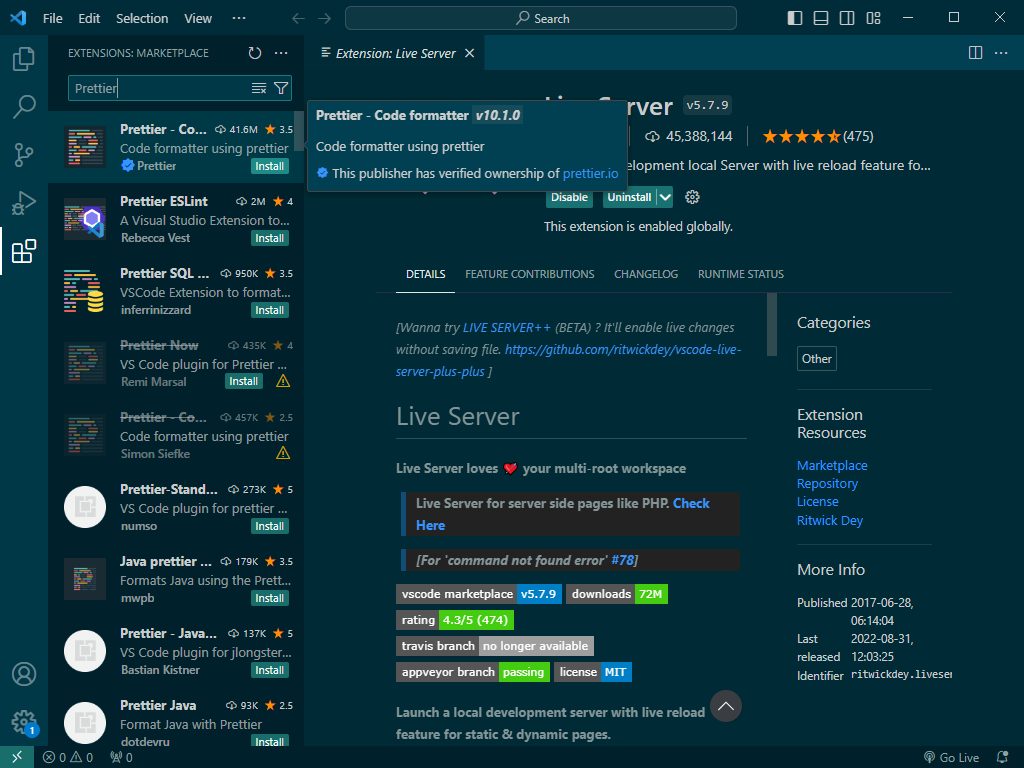
Task: Open forwarded ports status item
Action: [x=121, y=758]
